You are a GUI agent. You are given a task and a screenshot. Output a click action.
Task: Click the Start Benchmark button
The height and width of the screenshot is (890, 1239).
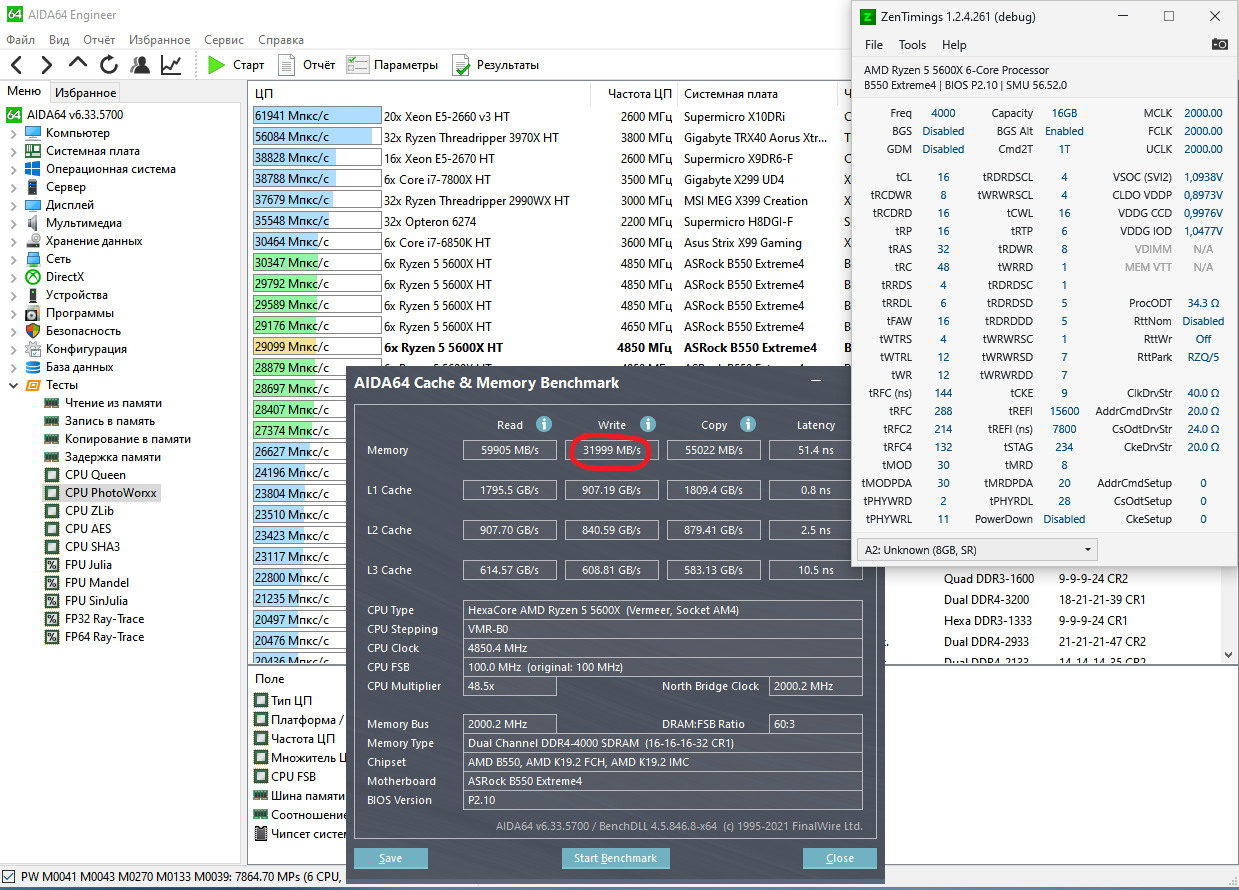pyautogui.click(x=616, y=858)
